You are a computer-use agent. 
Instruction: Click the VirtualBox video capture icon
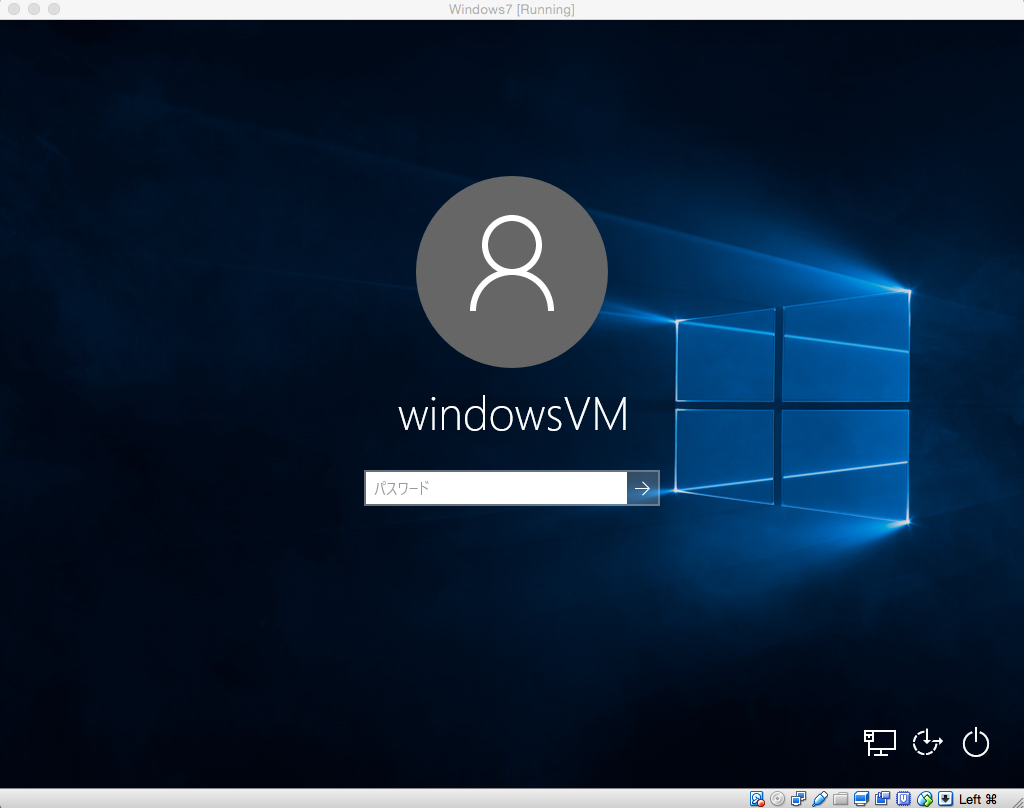(x=882, y=799)
